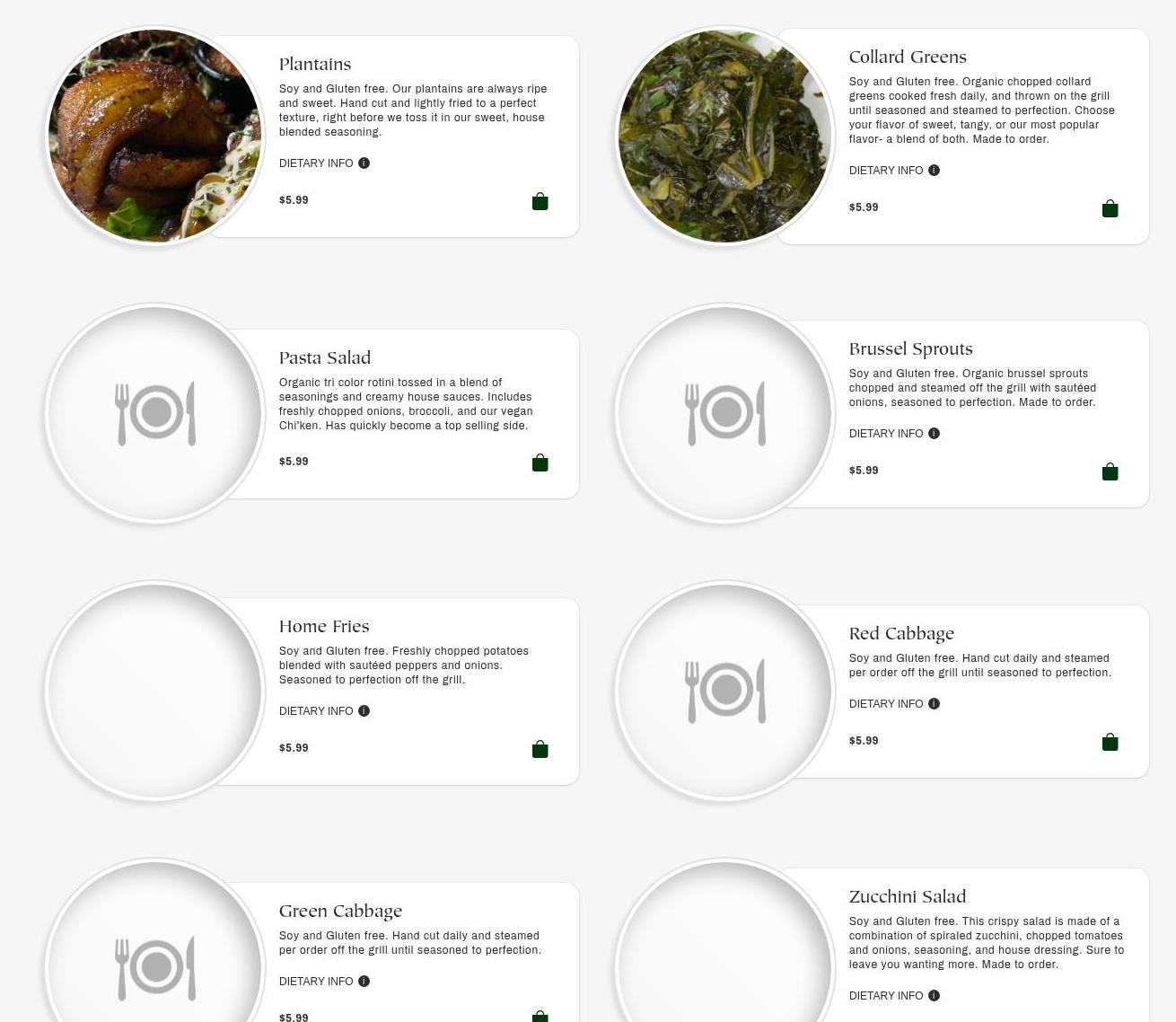The width and height of the screenshot is (1176, 1022).
Task: Open the Collard Greens food photo
Action: [x=724, y=136]
